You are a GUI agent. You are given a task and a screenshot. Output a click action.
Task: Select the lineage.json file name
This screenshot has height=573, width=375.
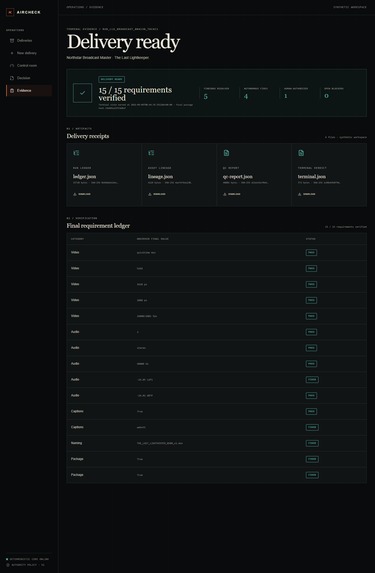coord(160,177)
